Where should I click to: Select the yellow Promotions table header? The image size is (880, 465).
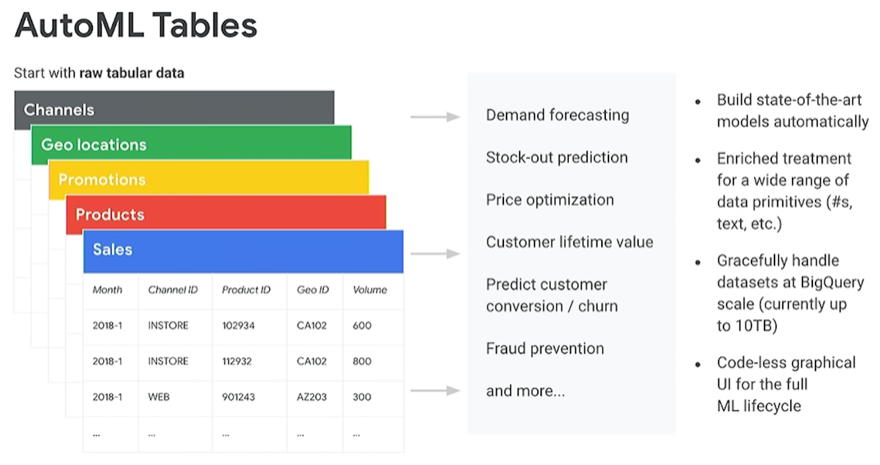click(209, 178)
